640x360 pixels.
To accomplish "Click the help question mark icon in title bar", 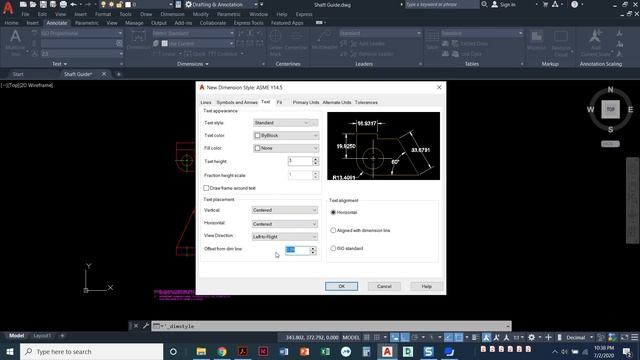I will tap(574, 4).
